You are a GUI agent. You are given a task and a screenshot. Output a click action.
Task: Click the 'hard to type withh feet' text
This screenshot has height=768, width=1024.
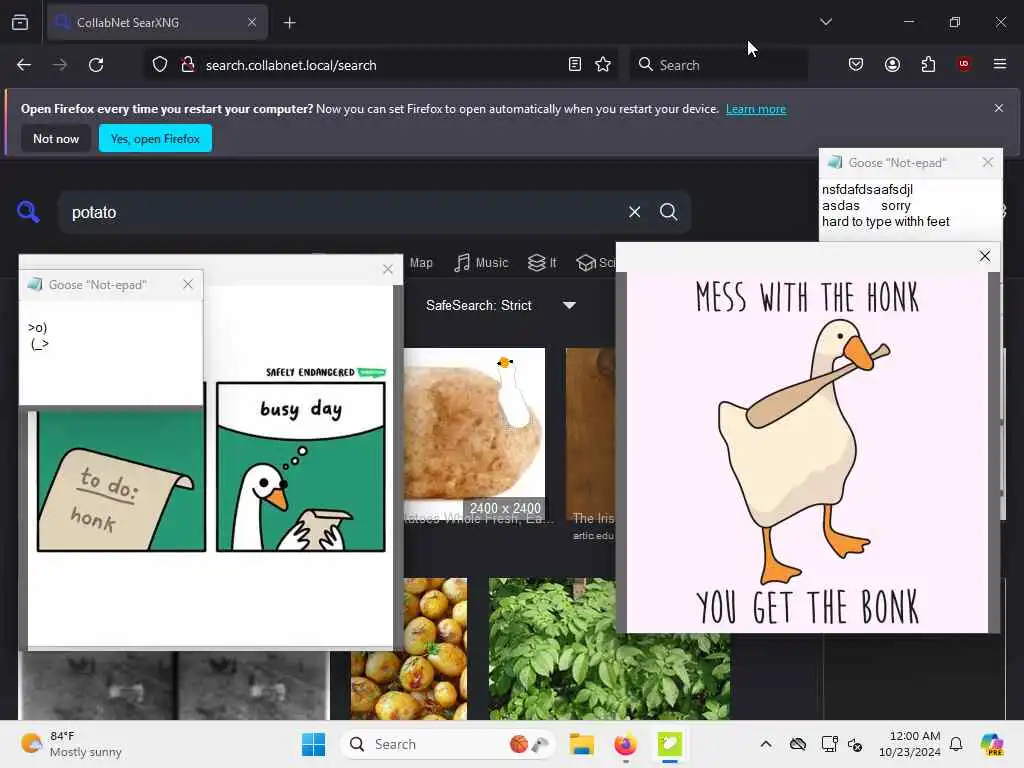[x=886, y=221]
